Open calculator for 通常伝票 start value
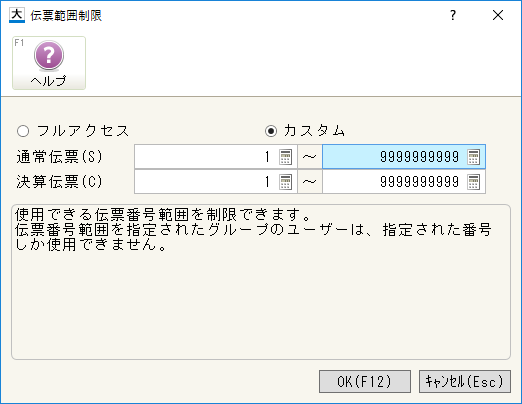522x404 pixels. (x=285, y=157)
